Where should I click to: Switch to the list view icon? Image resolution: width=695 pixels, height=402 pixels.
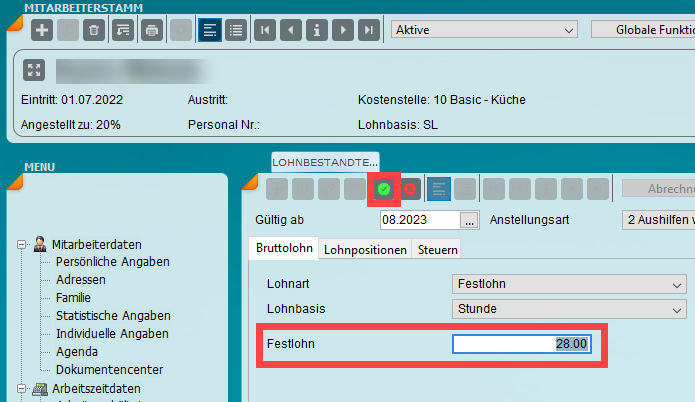point(237,29)
